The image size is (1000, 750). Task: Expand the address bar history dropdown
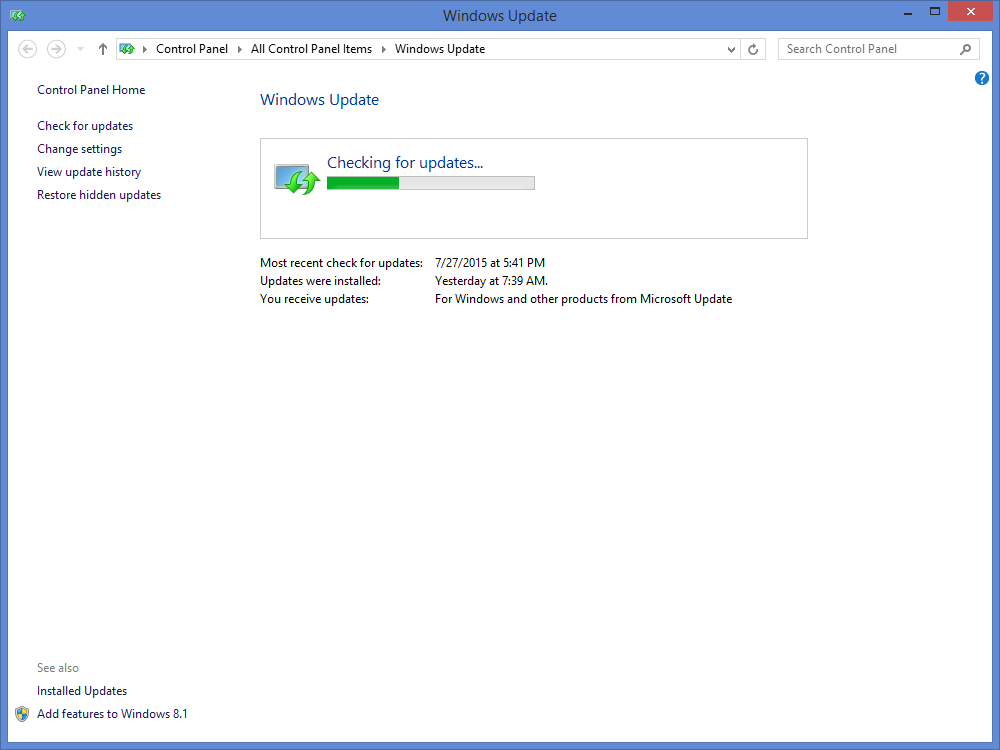pos(732,49)
